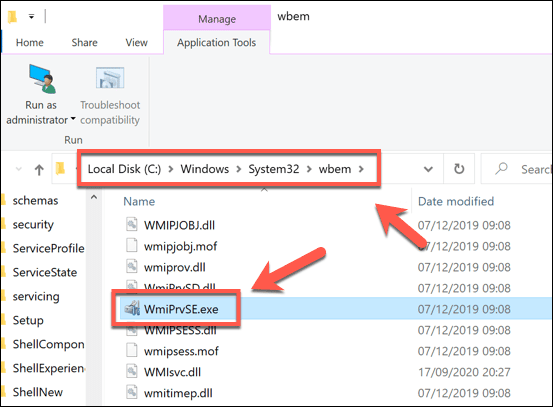Click the WMIsvc.dll file icon
The image size is (553, 407).
[132, 371]
